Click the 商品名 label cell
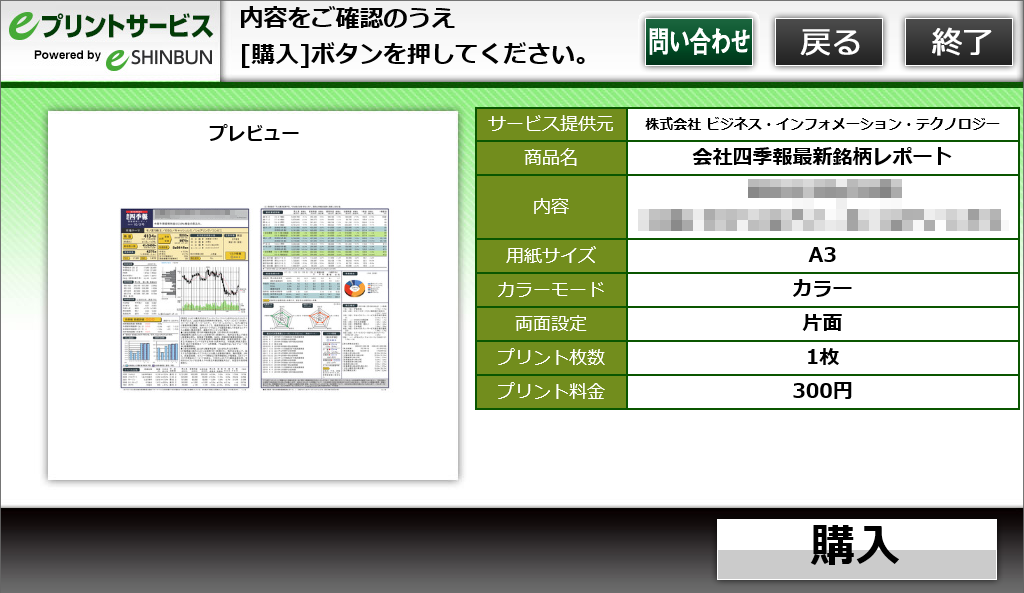Screen dimensions: 1024x593 click(551, 157)
